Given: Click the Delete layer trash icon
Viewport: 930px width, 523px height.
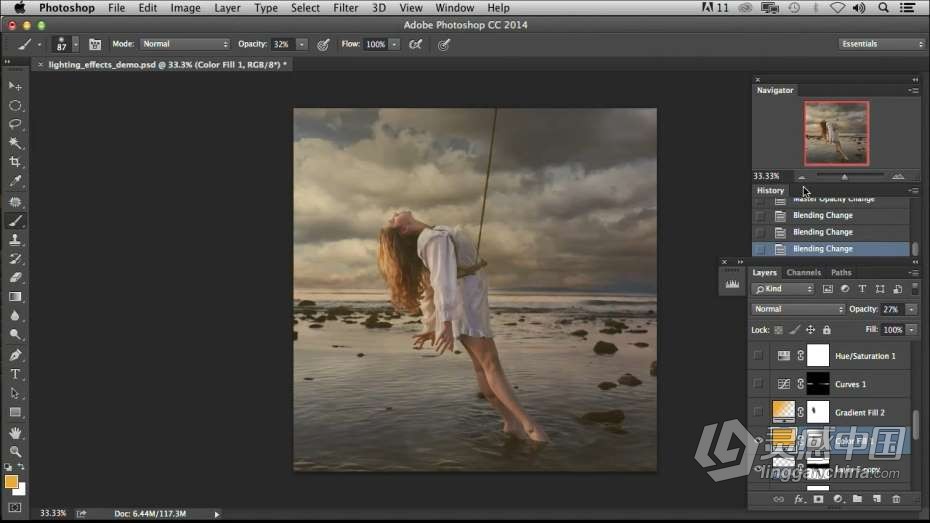Looking at the screenshot, I should coord(896,499).
